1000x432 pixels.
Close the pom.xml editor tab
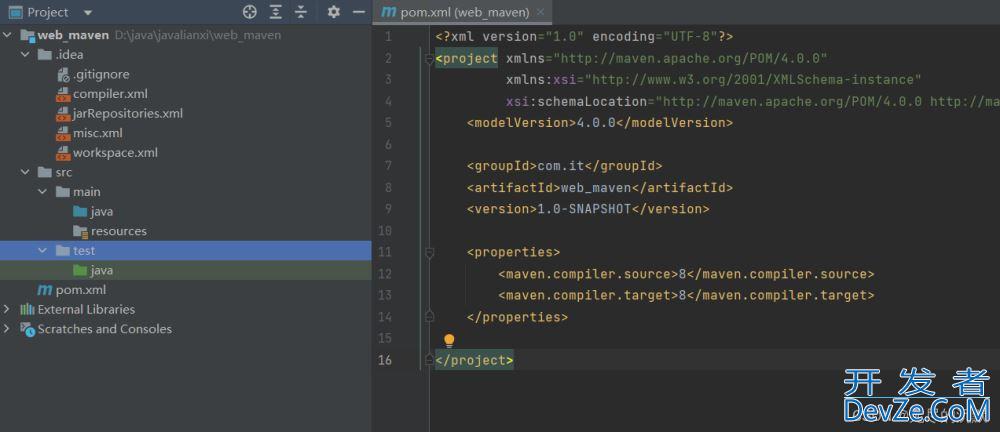pos(541,12)
